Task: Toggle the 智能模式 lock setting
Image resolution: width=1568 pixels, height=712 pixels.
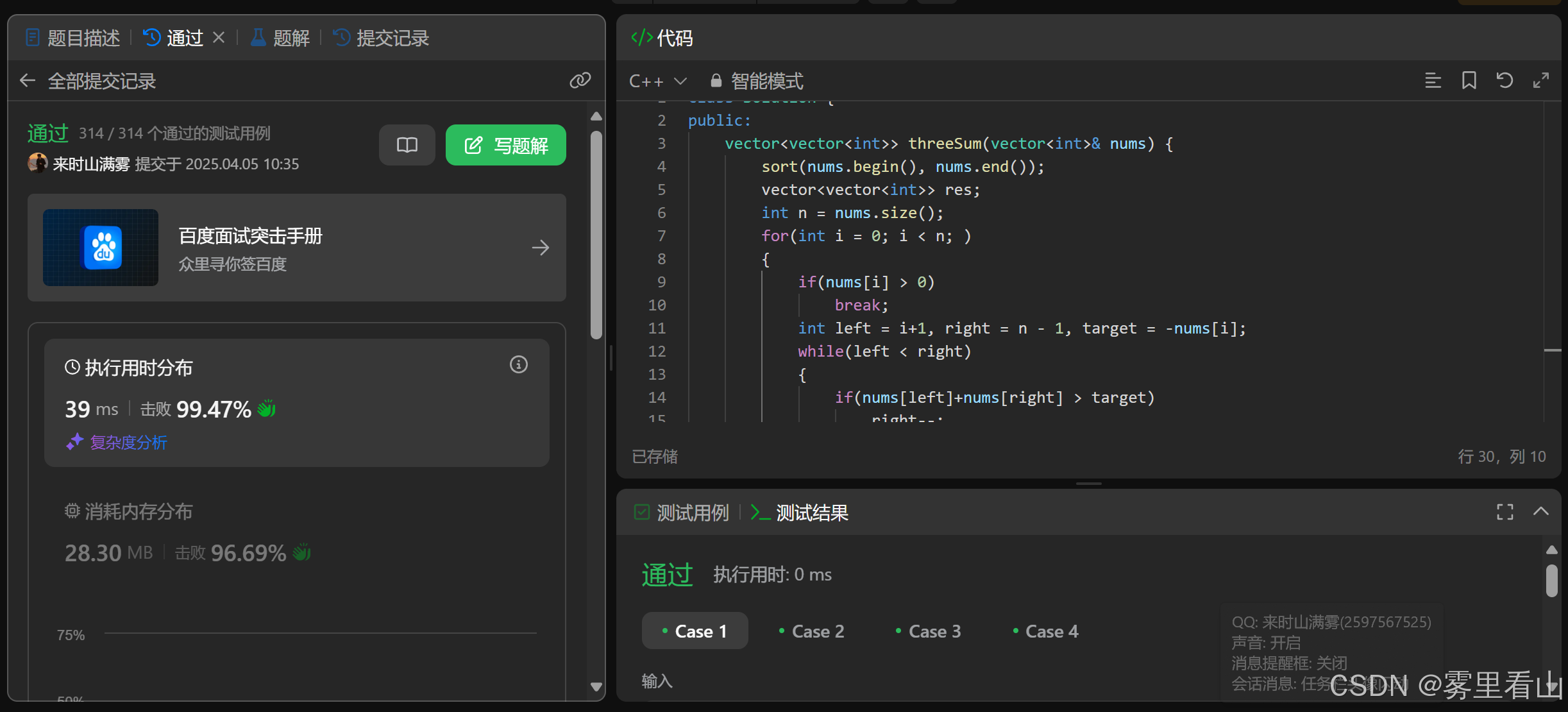Action: (757, 81)
